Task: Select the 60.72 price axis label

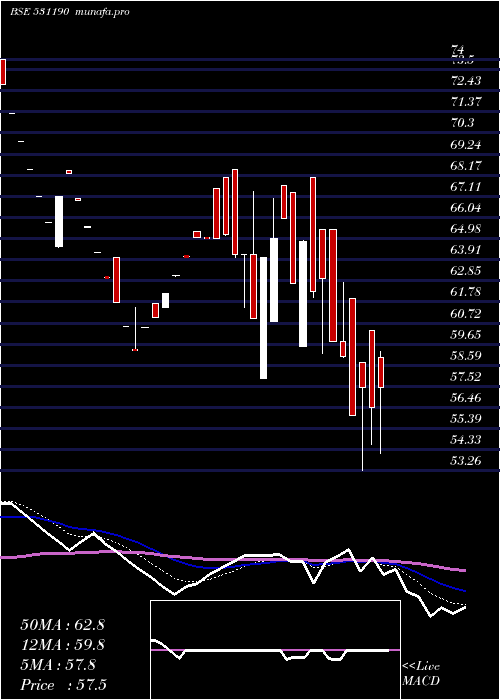Action: coord(466,313)
